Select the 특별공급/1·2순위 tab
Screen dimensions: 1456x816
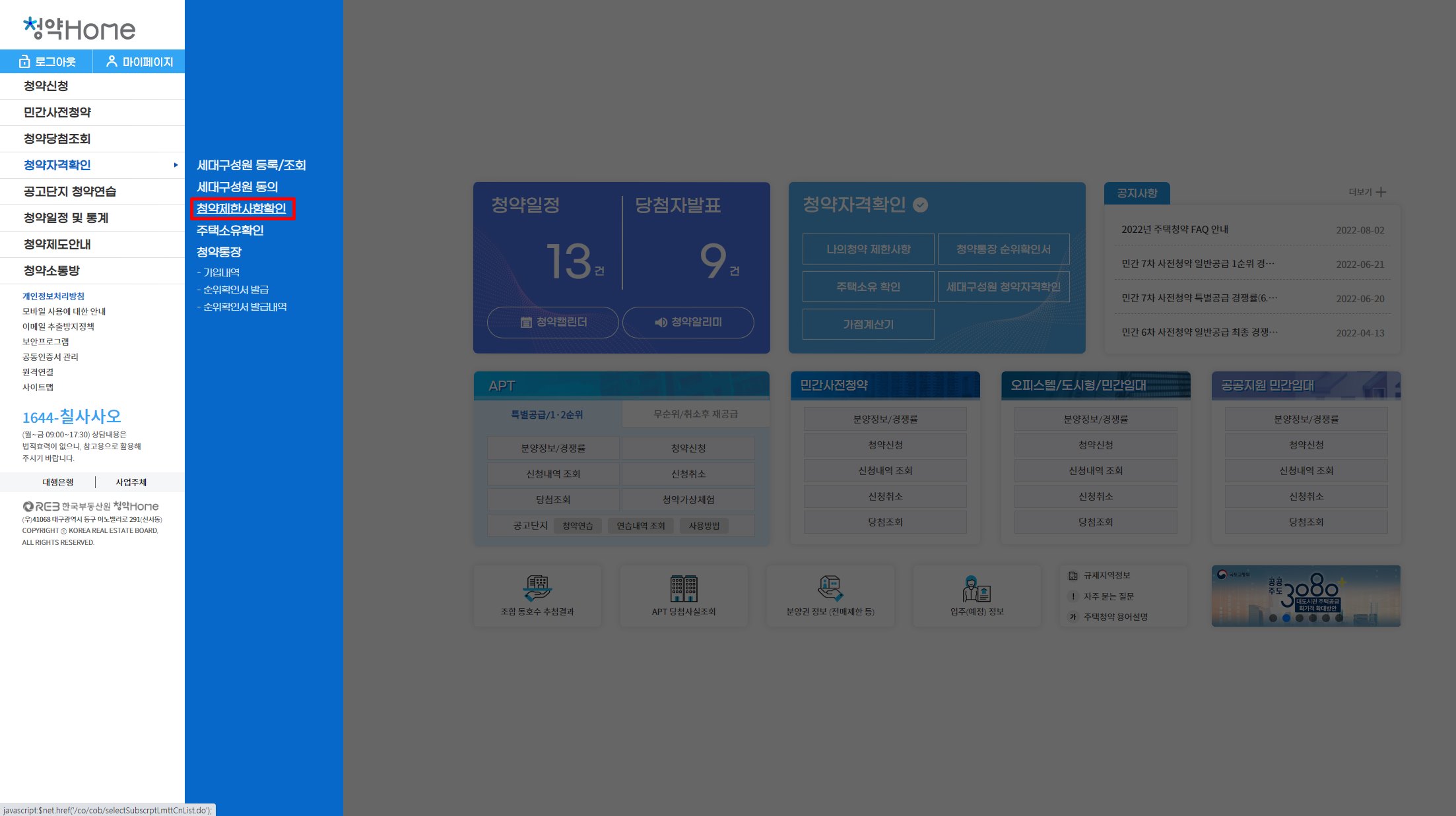coord(546,414)
